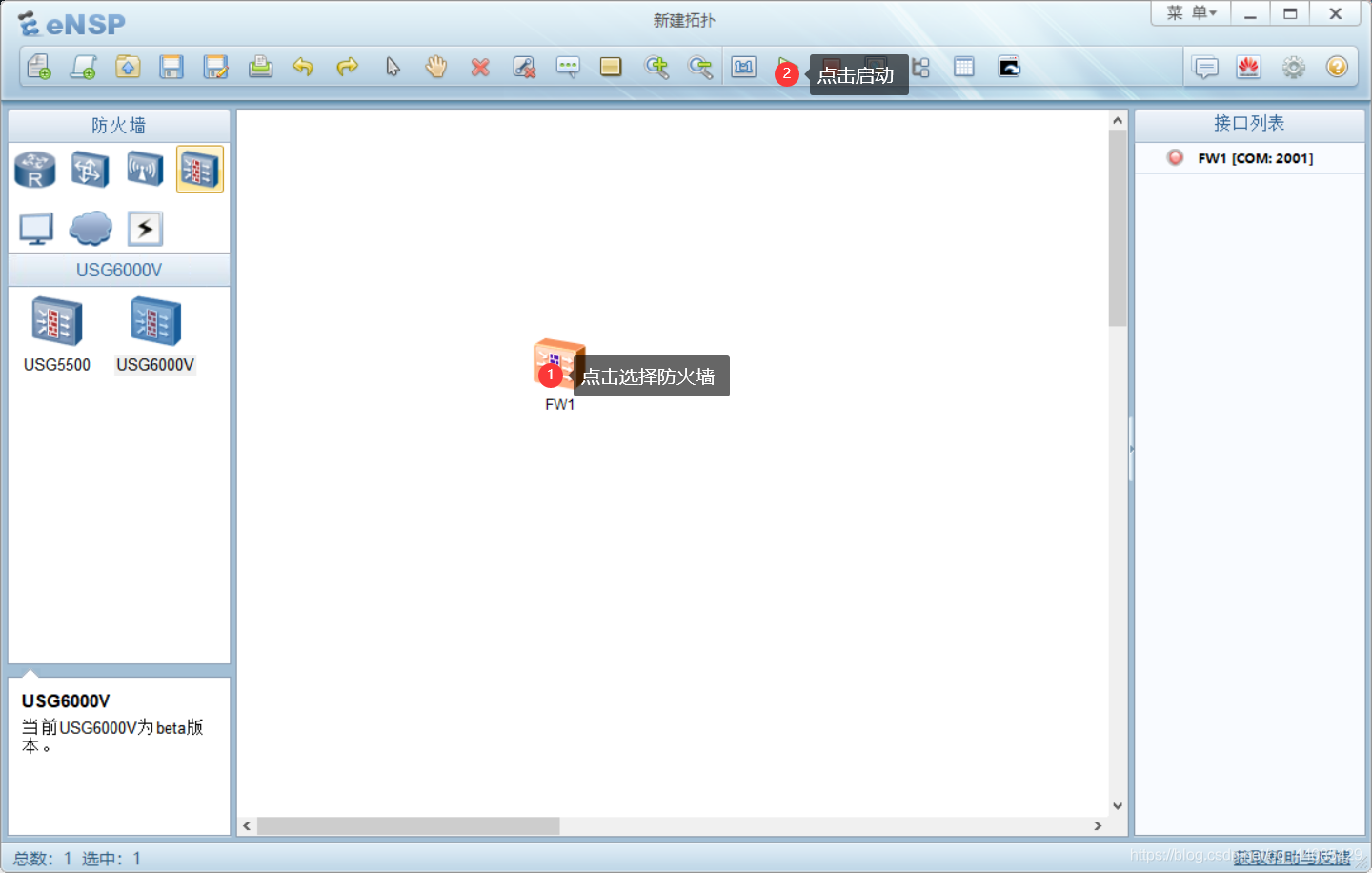Select the firewall device category
1372x873 pixels.
(x=200, y=170)
